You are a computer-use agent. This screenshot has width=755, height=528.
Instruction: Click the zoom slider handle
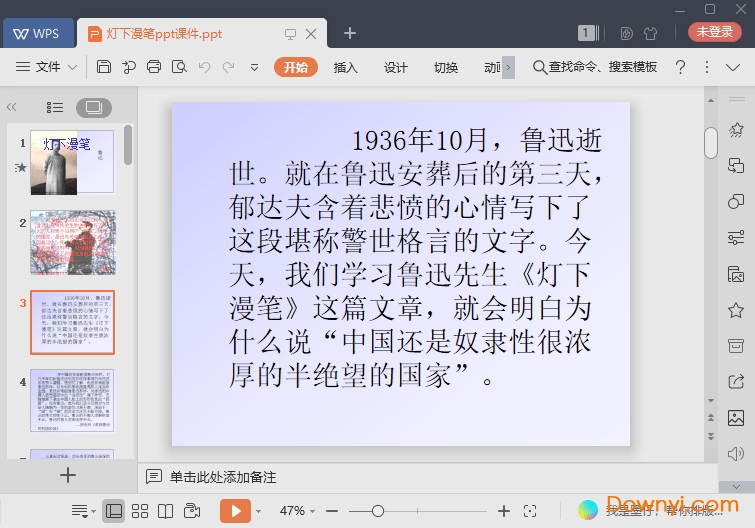tap(377, 511)
